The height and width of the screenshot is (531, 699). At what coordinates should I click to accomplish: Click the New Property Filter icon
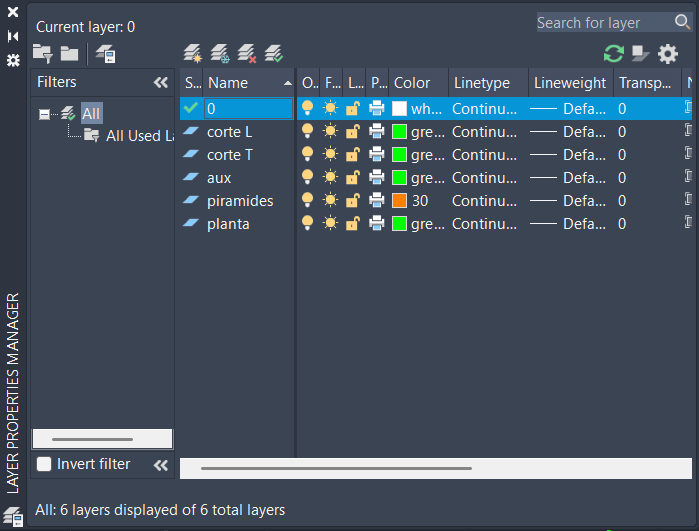[x=43, y=54]
